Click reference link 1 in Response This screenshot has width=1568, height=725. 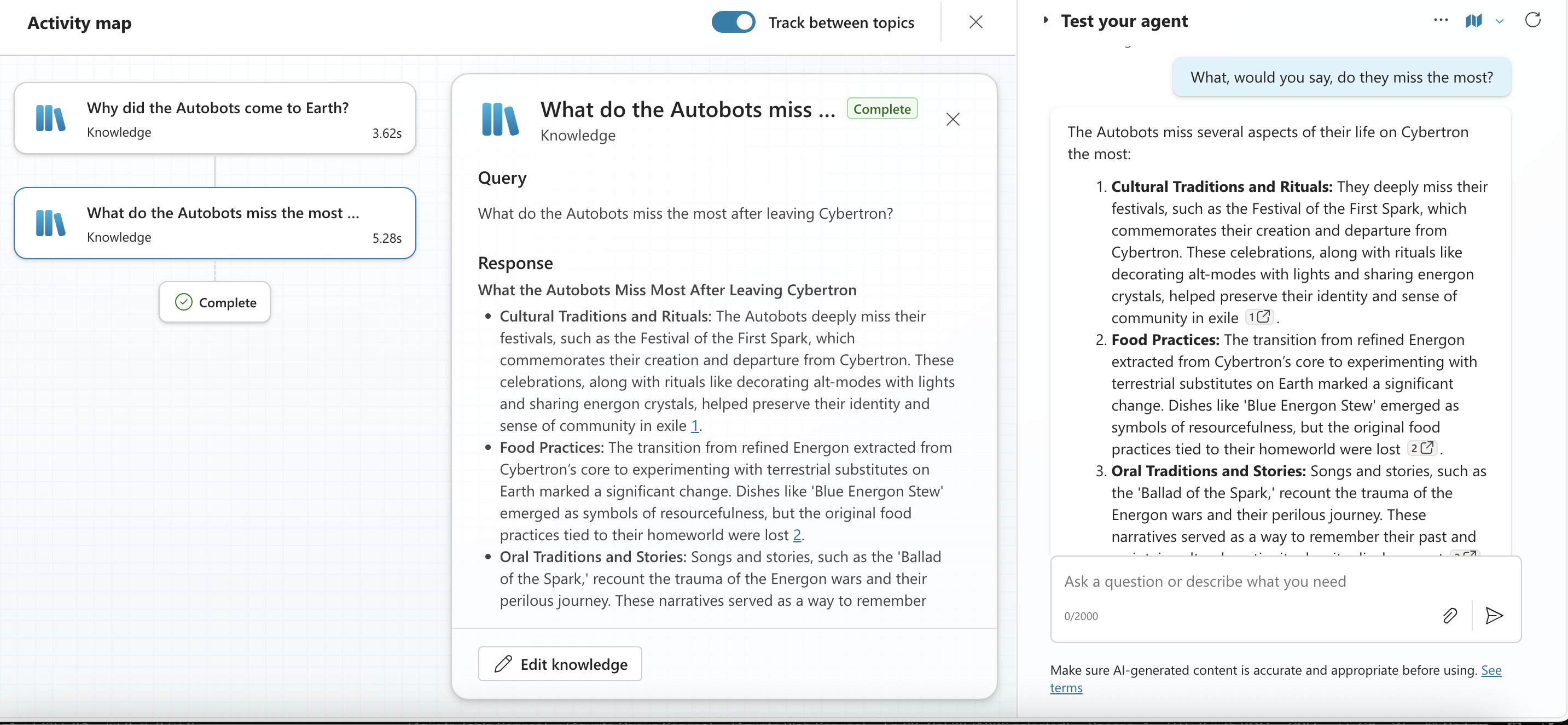pyautogui.click(x=694, y=426)
